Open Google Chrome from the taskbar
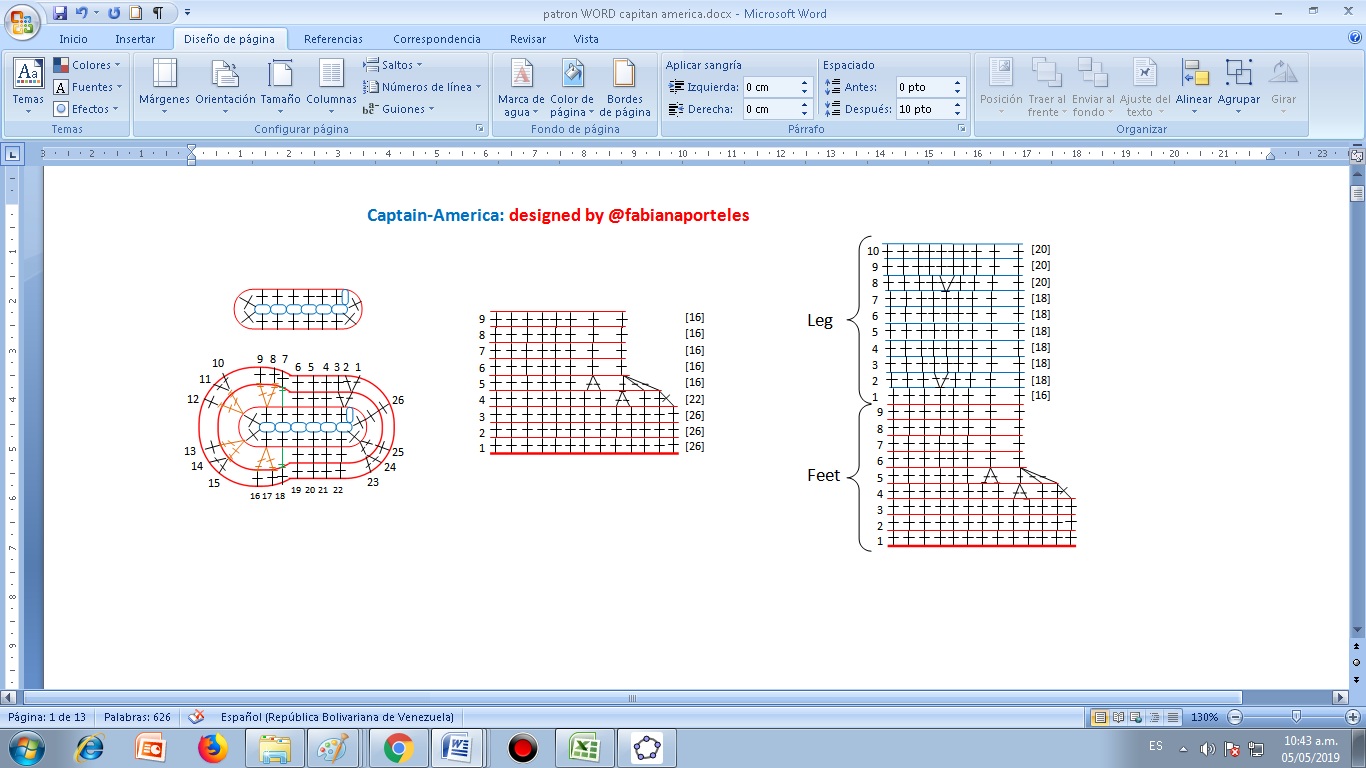 398,748
